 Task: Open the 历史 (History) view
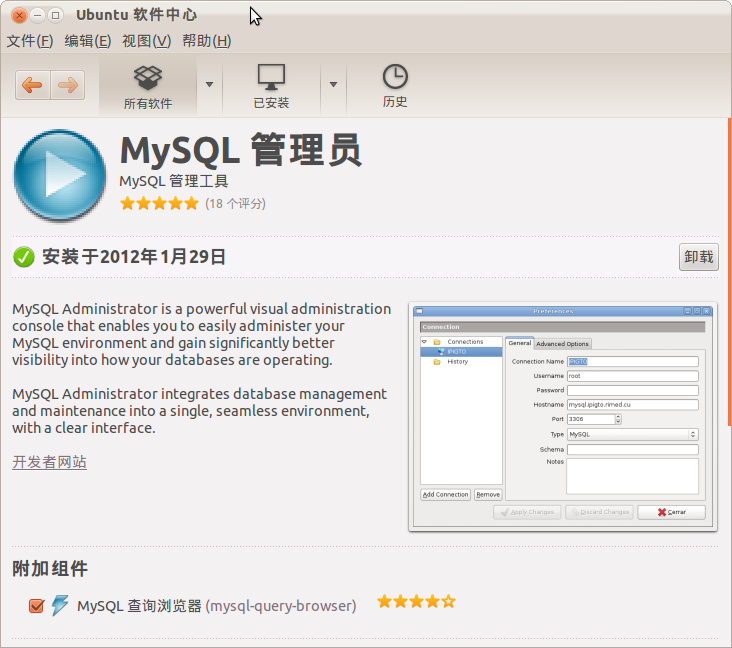395,87
